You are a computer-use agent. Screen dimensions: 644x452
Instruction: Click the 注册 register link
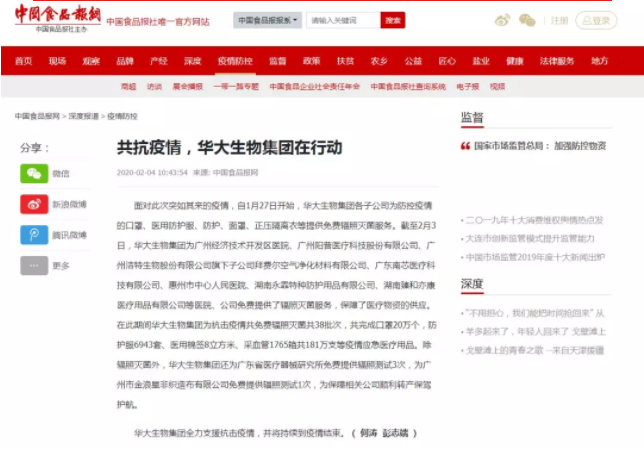pyautogui.click(x=559, y=20)
